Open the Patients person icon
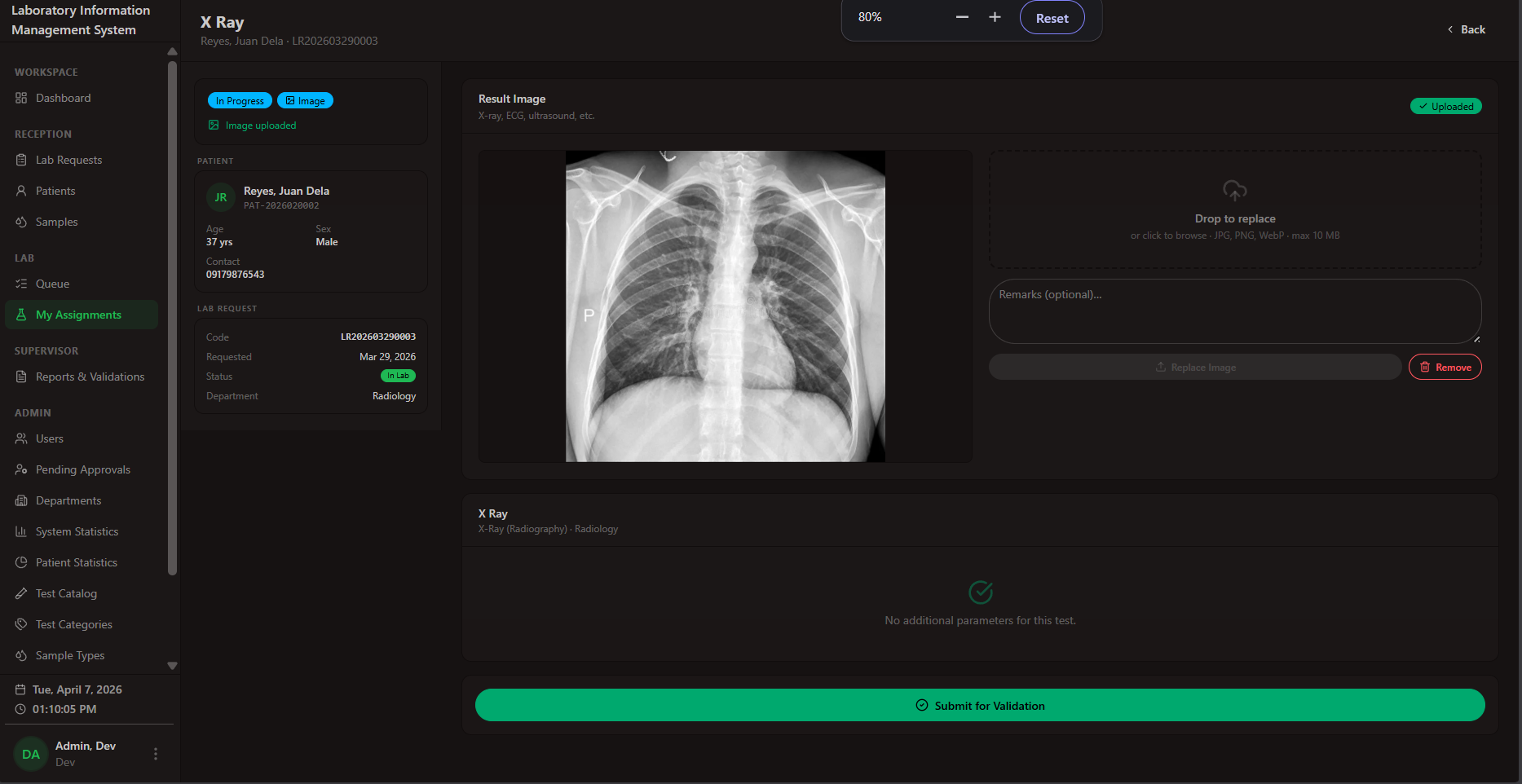1522x784 pixels. point(21,191)
